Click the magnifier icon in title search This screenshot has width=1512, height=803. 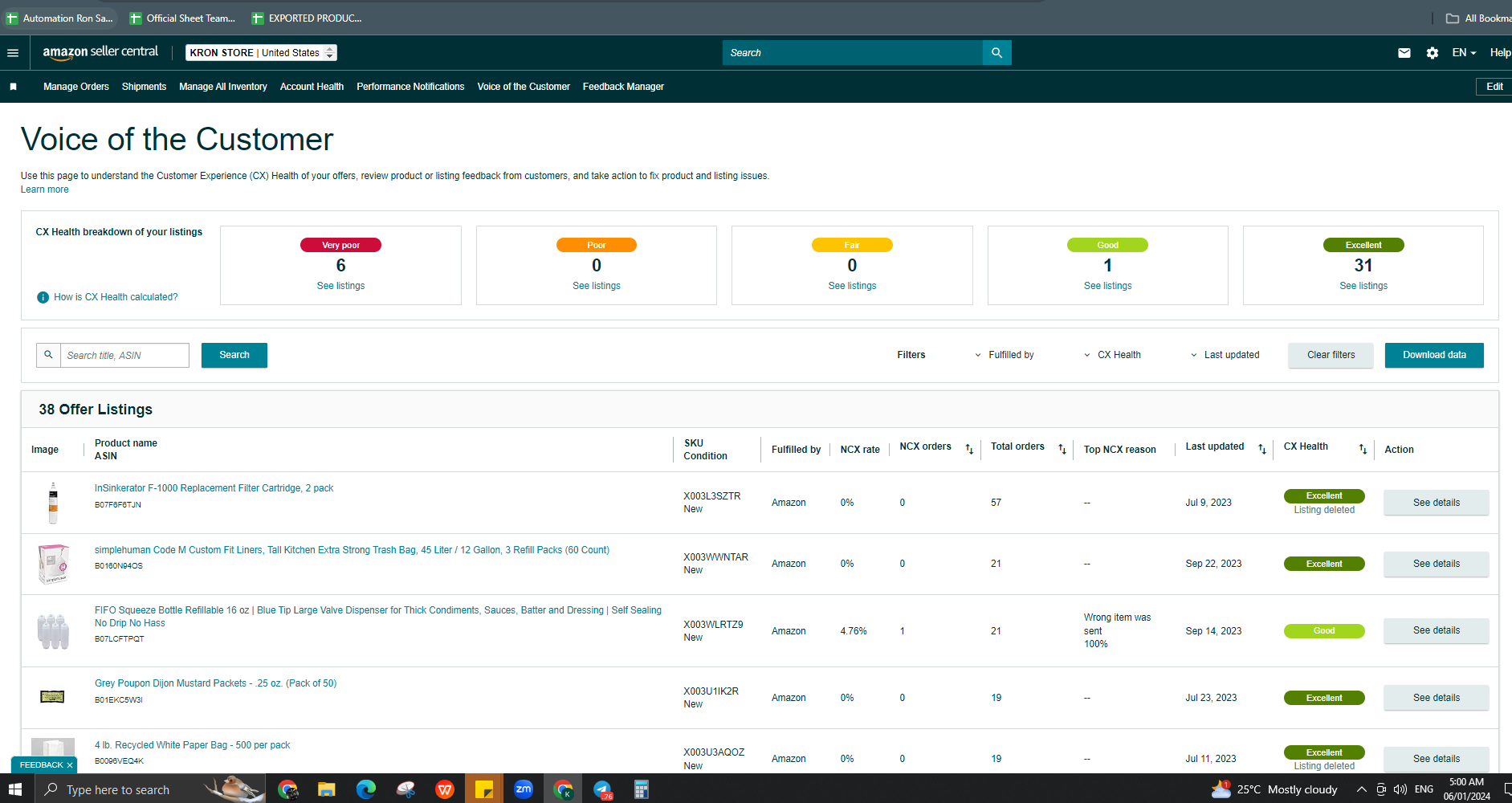pos(48,355)
